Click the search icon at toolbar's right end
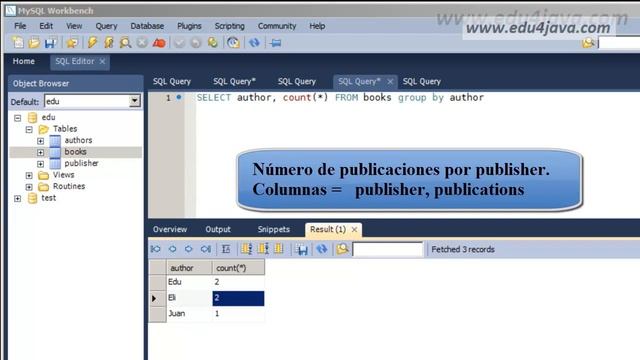 coord(588,42)
